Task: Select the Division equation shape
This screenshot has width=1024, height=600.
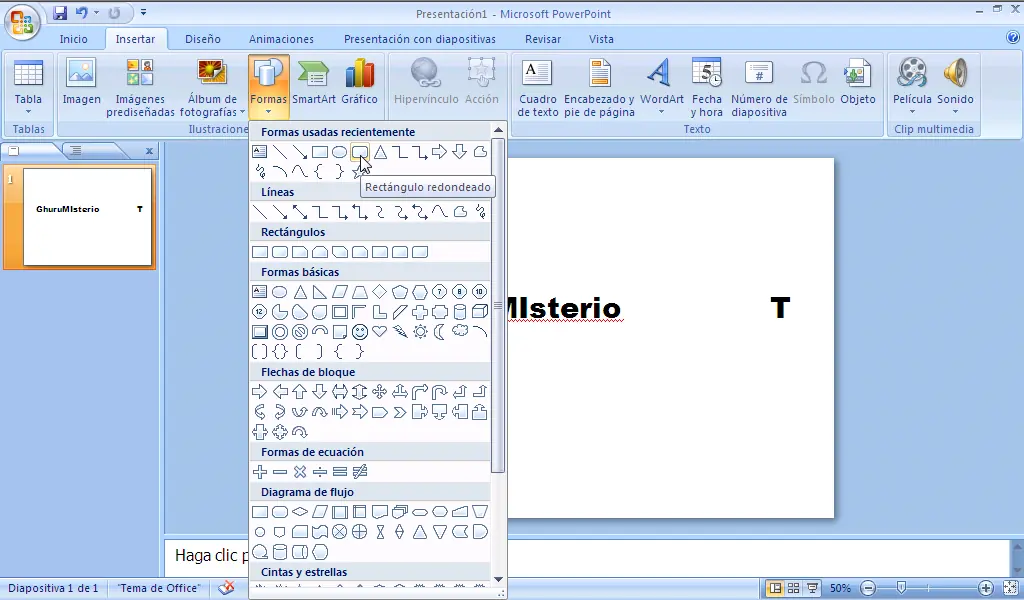Action: click(319, 471)
